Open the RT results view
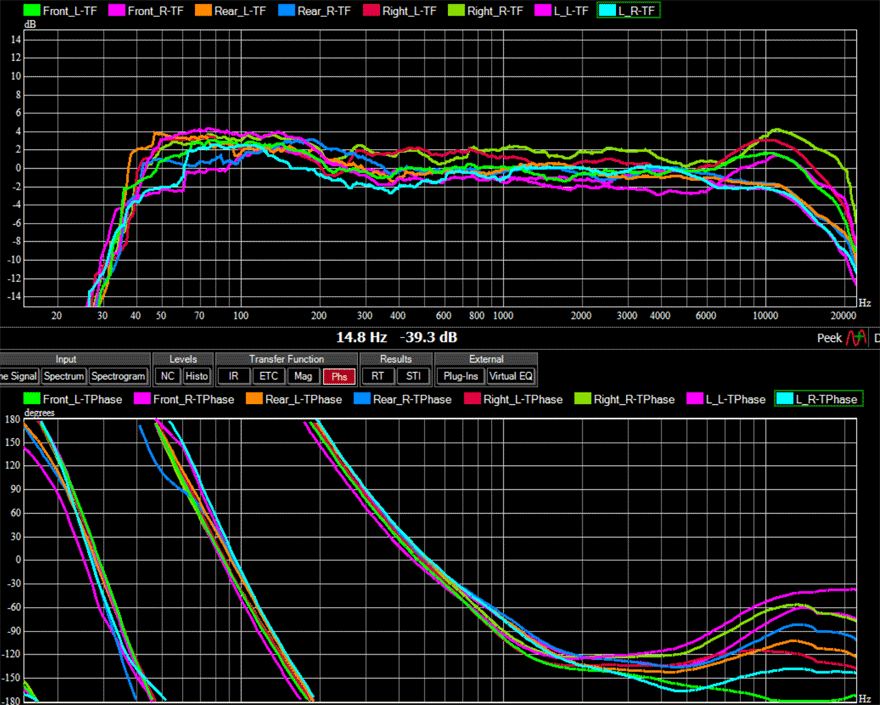The height and width of the screenshot is (705, 880). pyautogui.click(x=378, y=376)
